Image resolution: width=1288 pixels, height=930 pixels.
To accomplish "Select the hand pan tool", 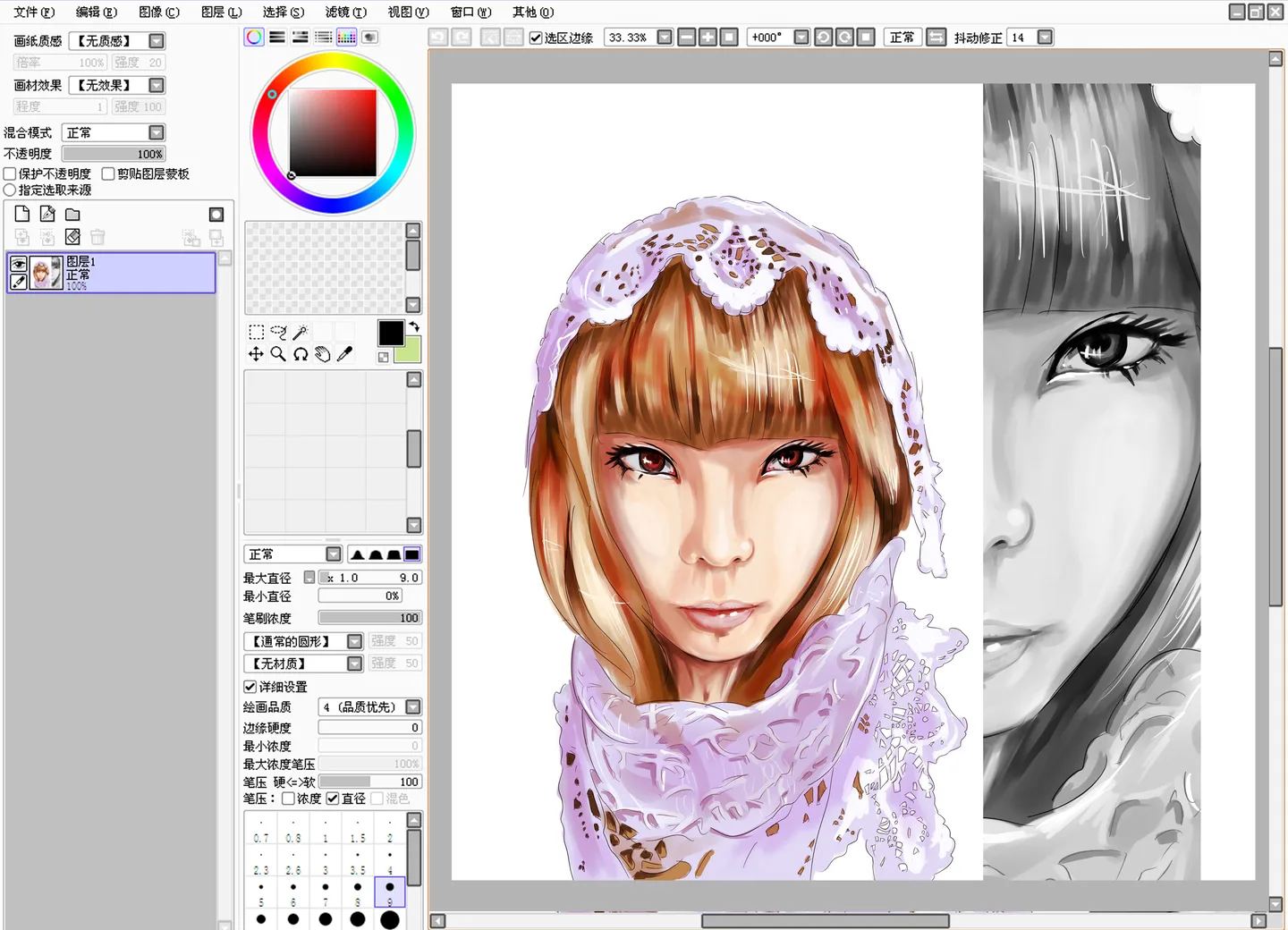I will pyautogui.click(x=322, y=354).
